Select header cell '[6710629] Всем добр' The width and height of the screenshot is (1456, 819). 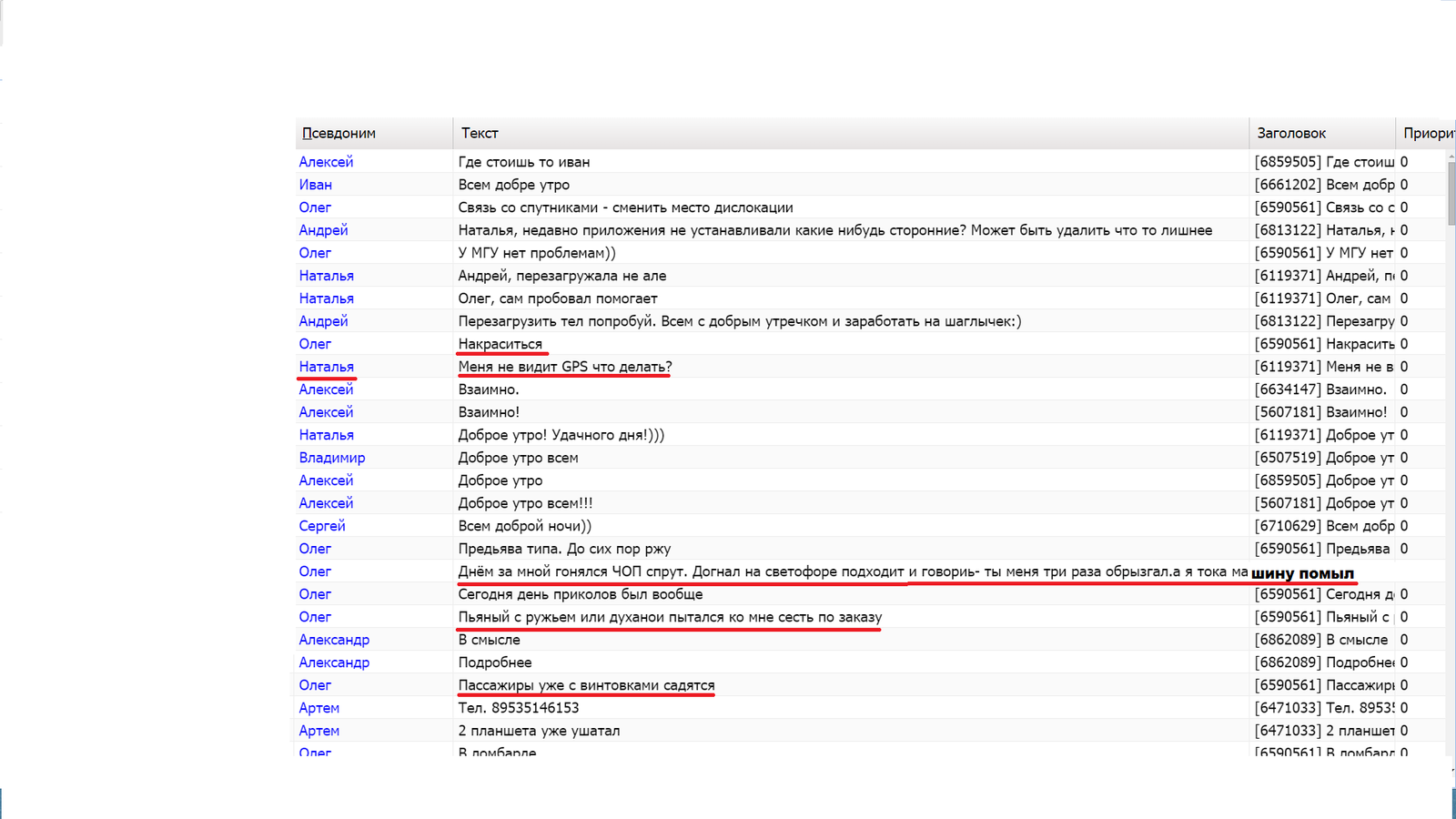point(1324,526)
